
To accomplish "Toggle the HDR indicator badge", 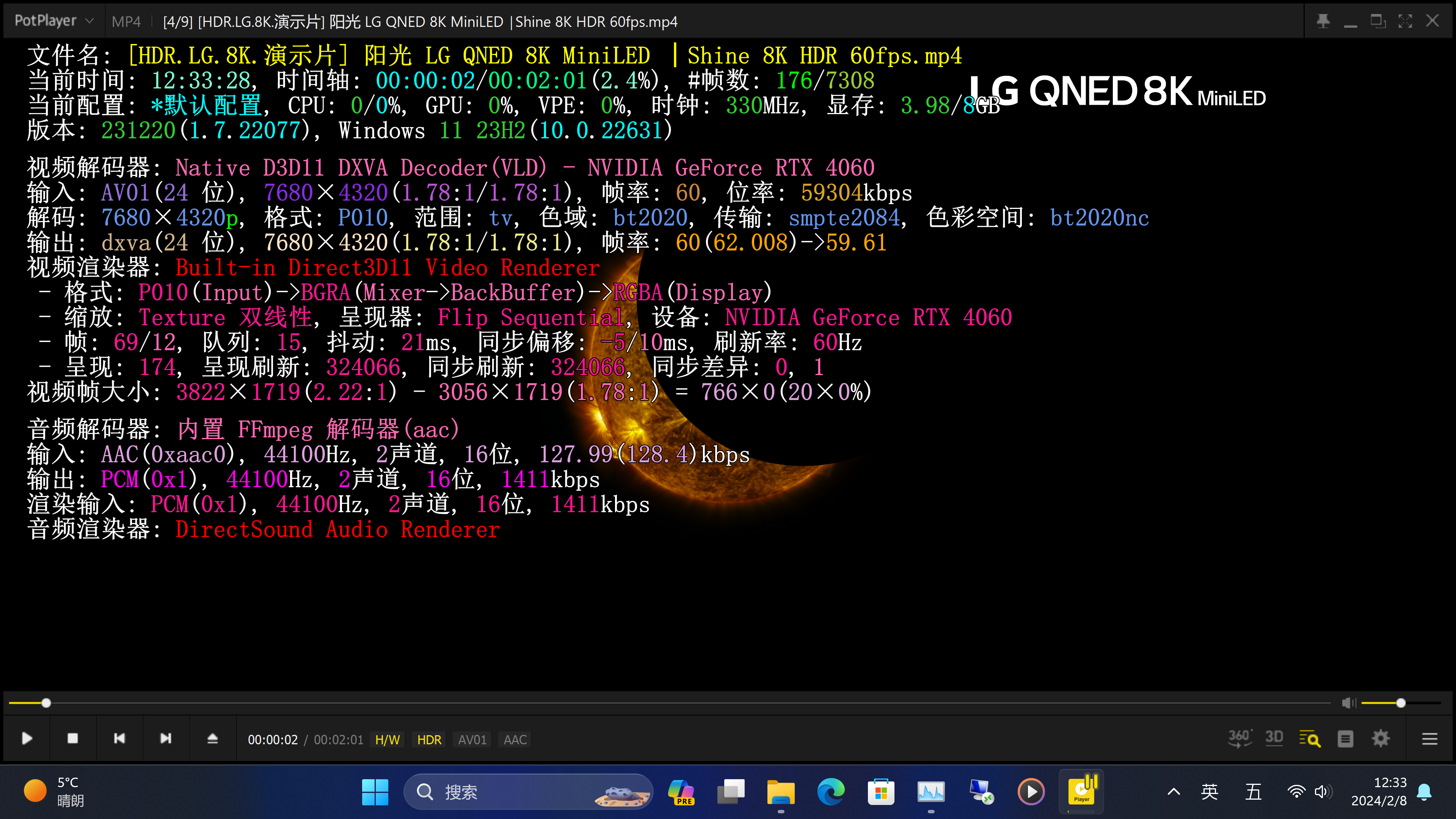I will (429, 739).
